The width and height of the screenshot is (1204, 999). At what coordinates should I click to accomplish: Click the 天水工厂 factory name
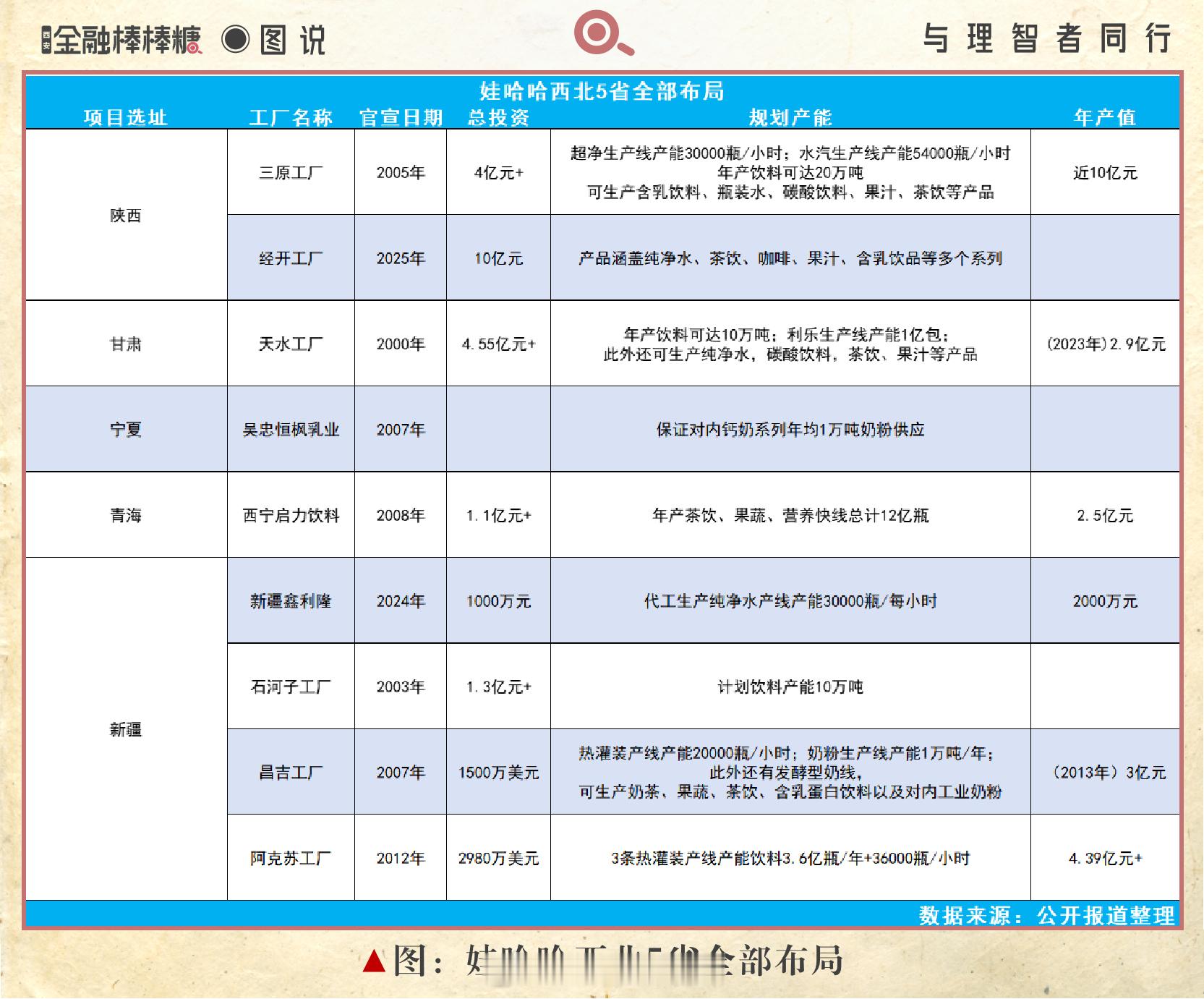(291, 344)
